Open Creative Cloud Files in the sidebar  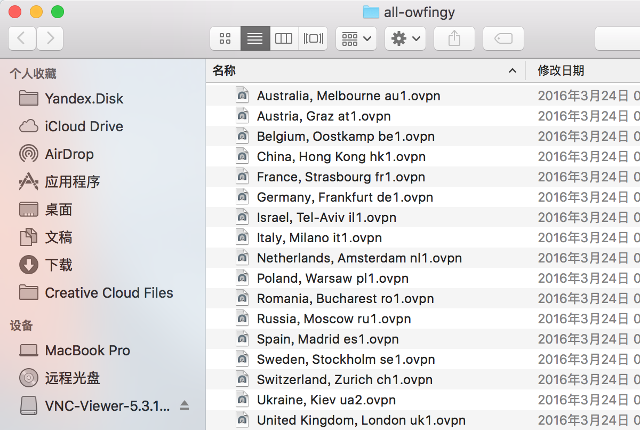pyautogui.click(x=96, y=293)
